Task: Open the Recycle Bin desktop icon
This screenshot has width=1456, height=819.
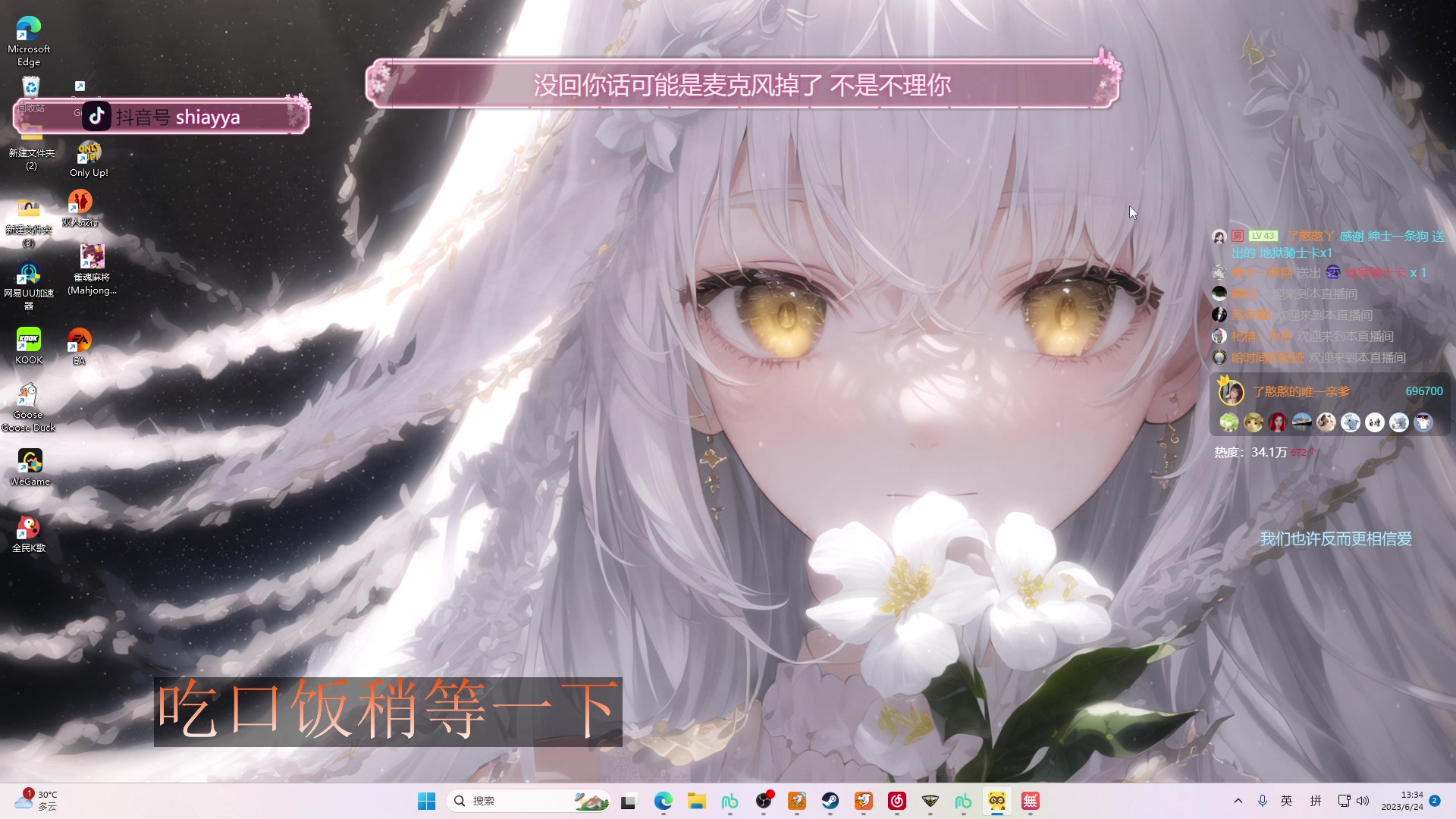Action: click(30, 94)
